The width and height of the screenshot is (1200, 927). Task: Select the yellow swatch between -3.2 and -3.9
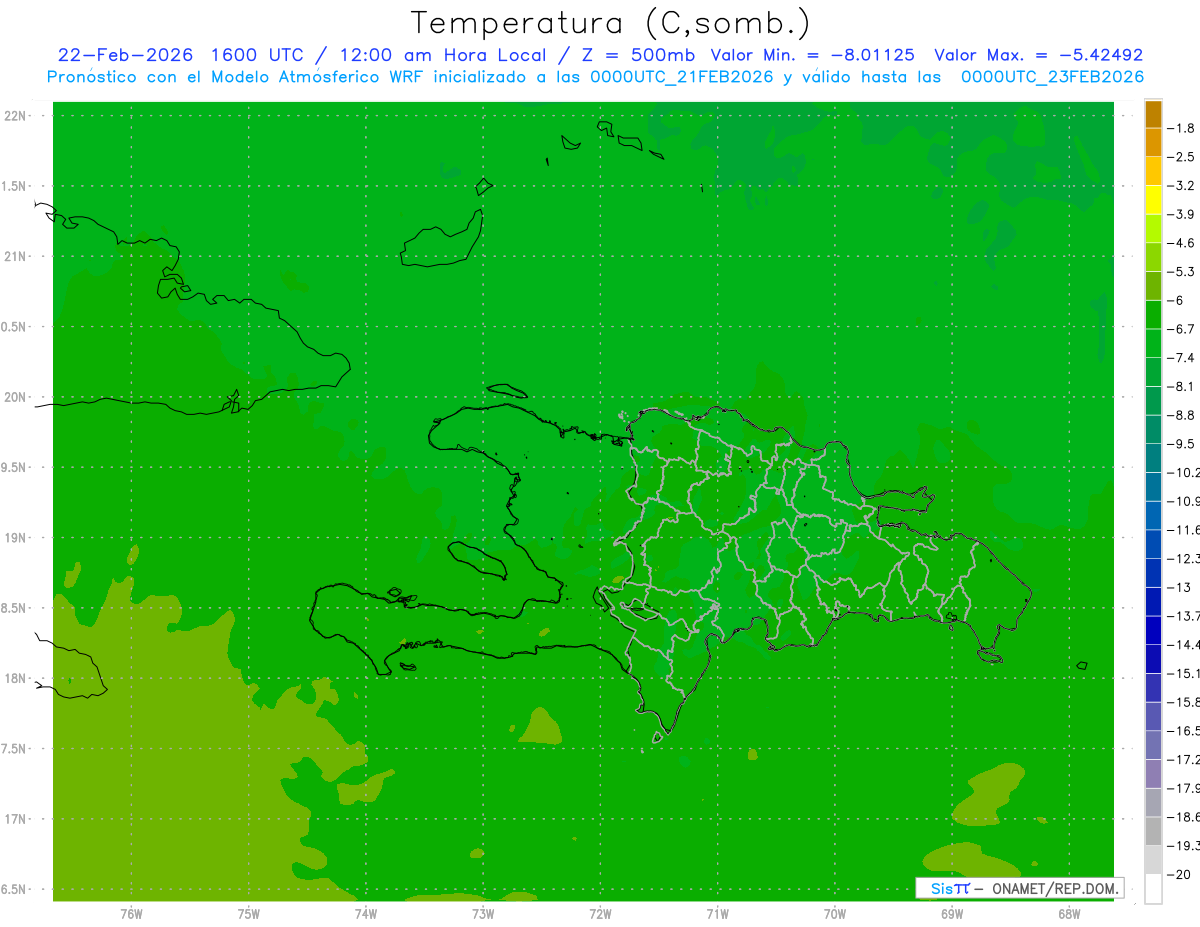(x=1153, y=200)
